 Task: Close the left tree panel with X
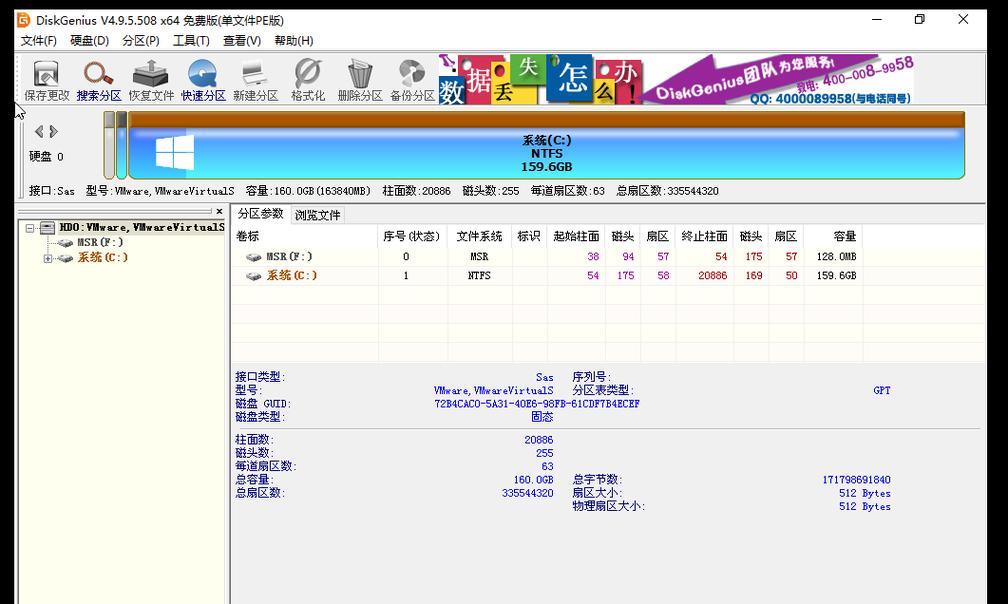click(x=219, y=211)
